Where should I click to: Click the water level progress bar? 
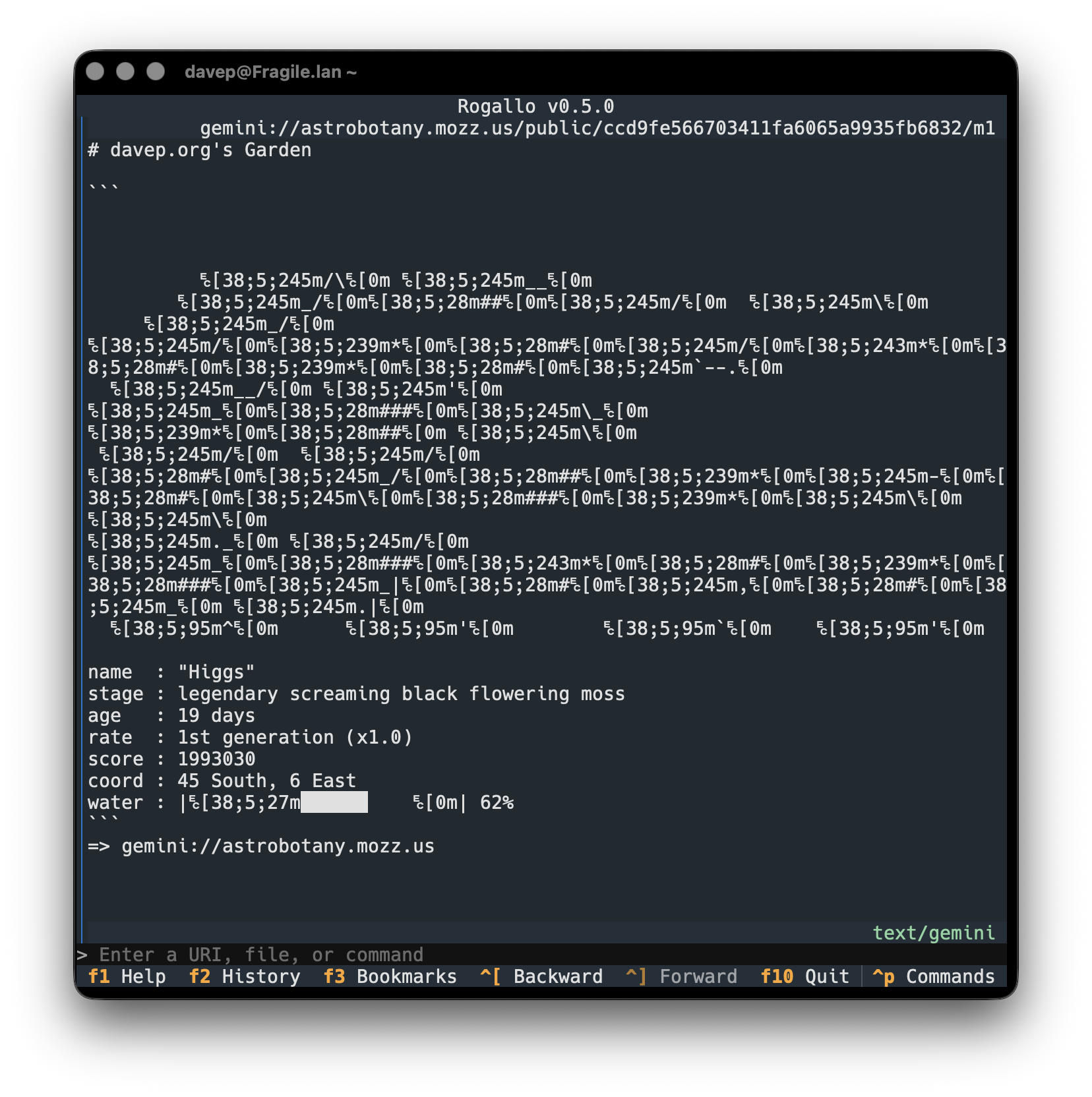point(333,802)
